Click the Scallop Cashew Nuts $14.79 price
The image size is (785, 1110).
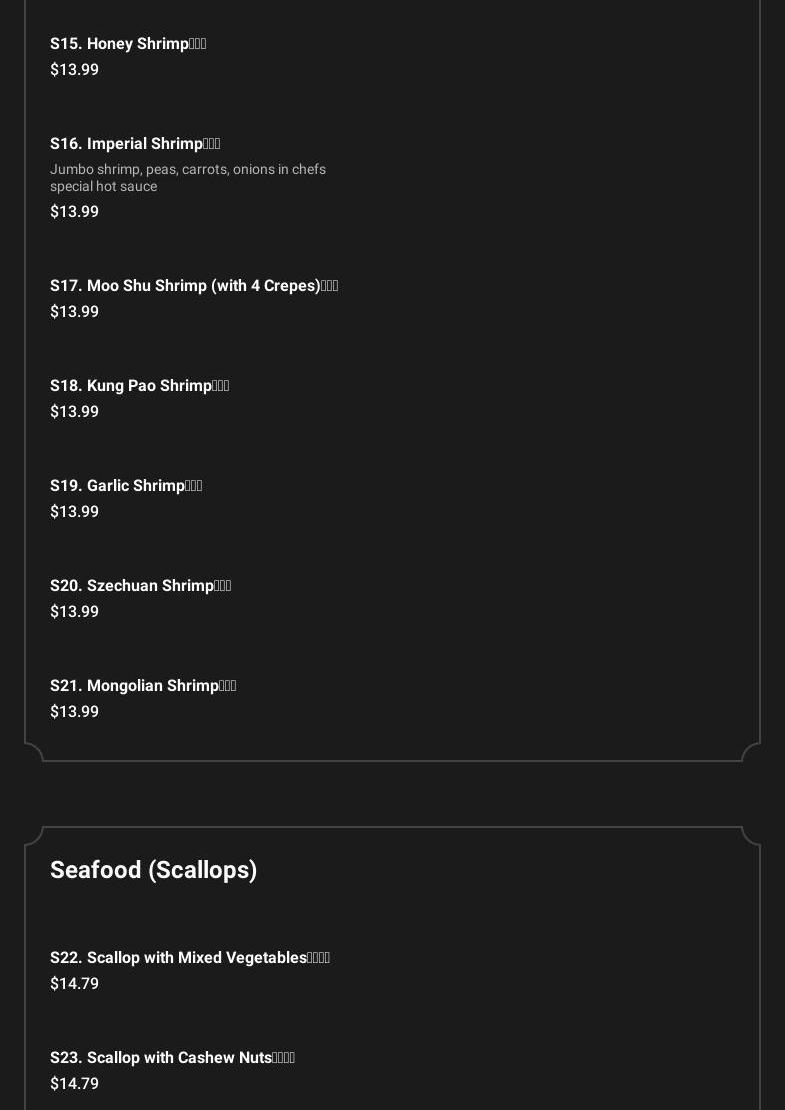click(x=74, y=1083)
